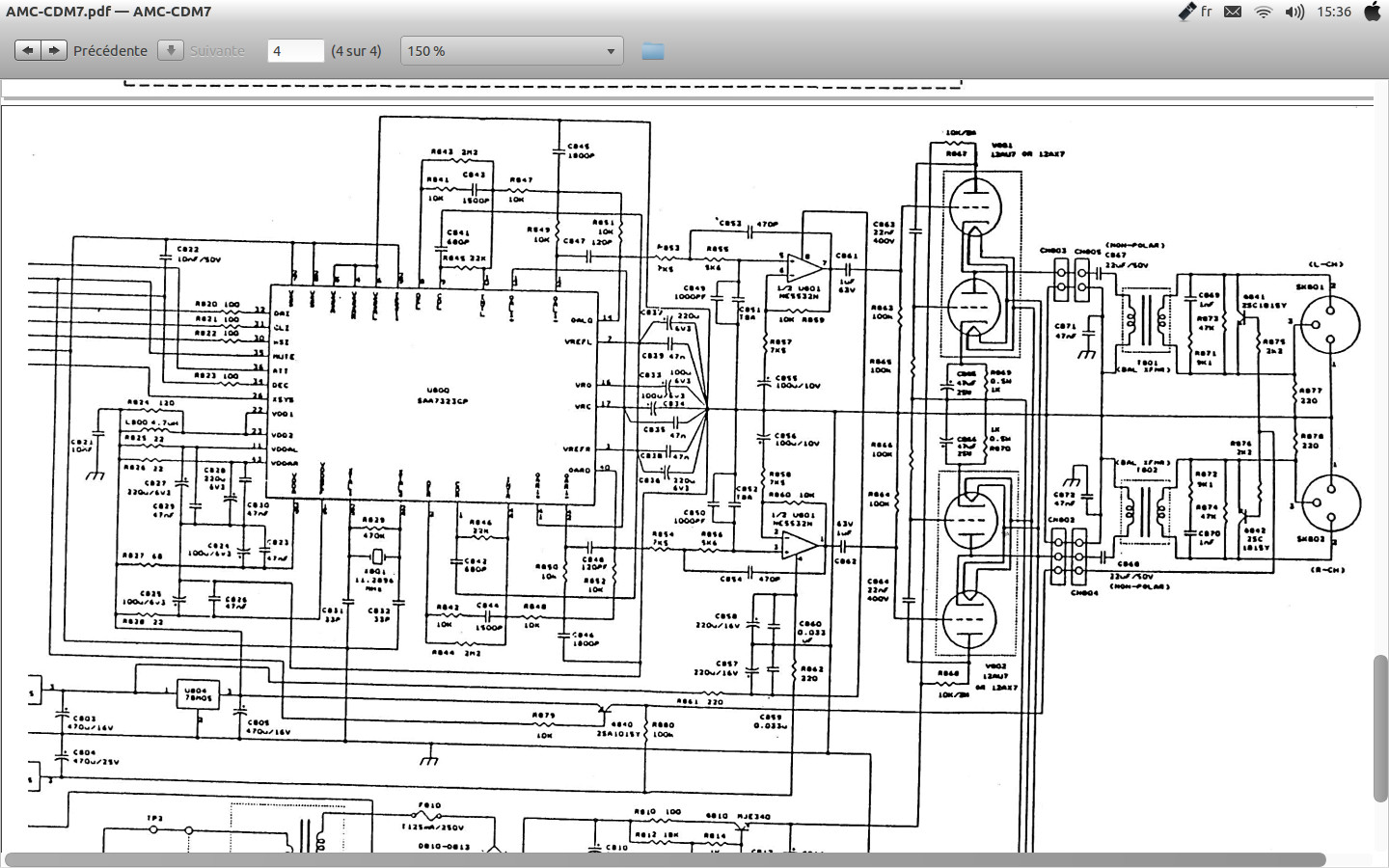Click the C803 470u/16V capacitor label
Screen dimensions: 1389x868
pos(93,722)
